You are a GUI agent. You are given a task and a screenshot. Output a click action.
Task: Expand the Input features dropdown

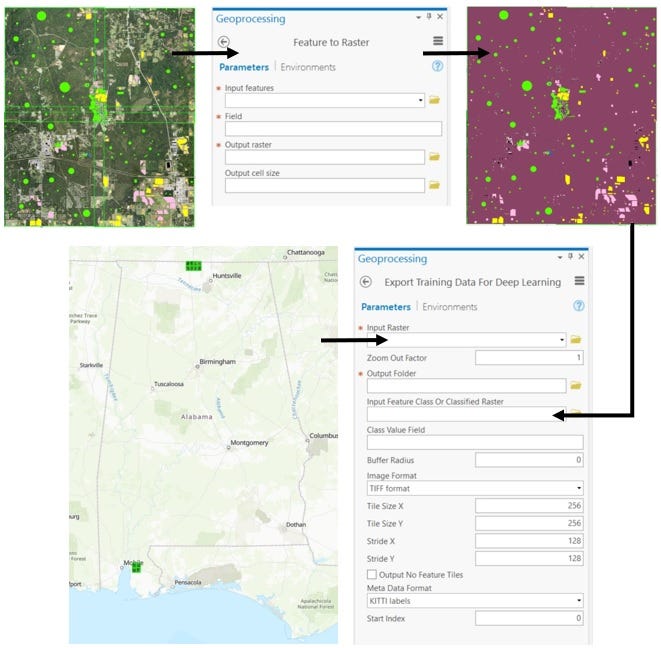pos(420,100)
